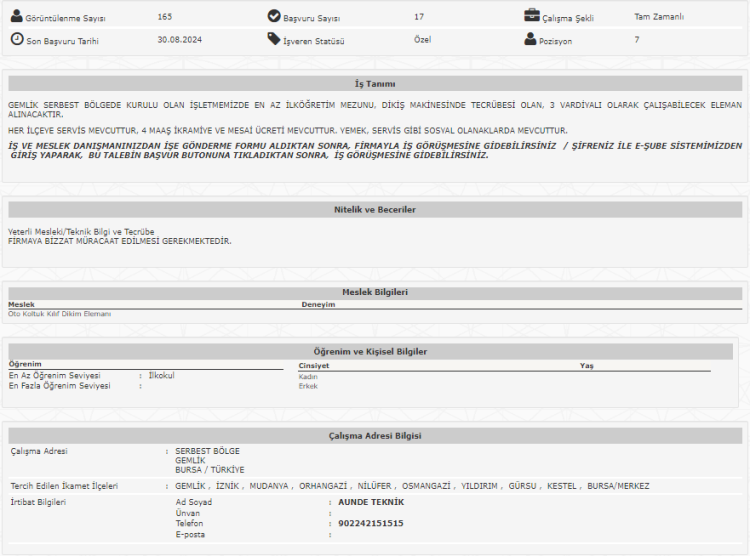
Task: Click the clock icon beside Son Başvuru Tarihi
Action: point(17,39)
